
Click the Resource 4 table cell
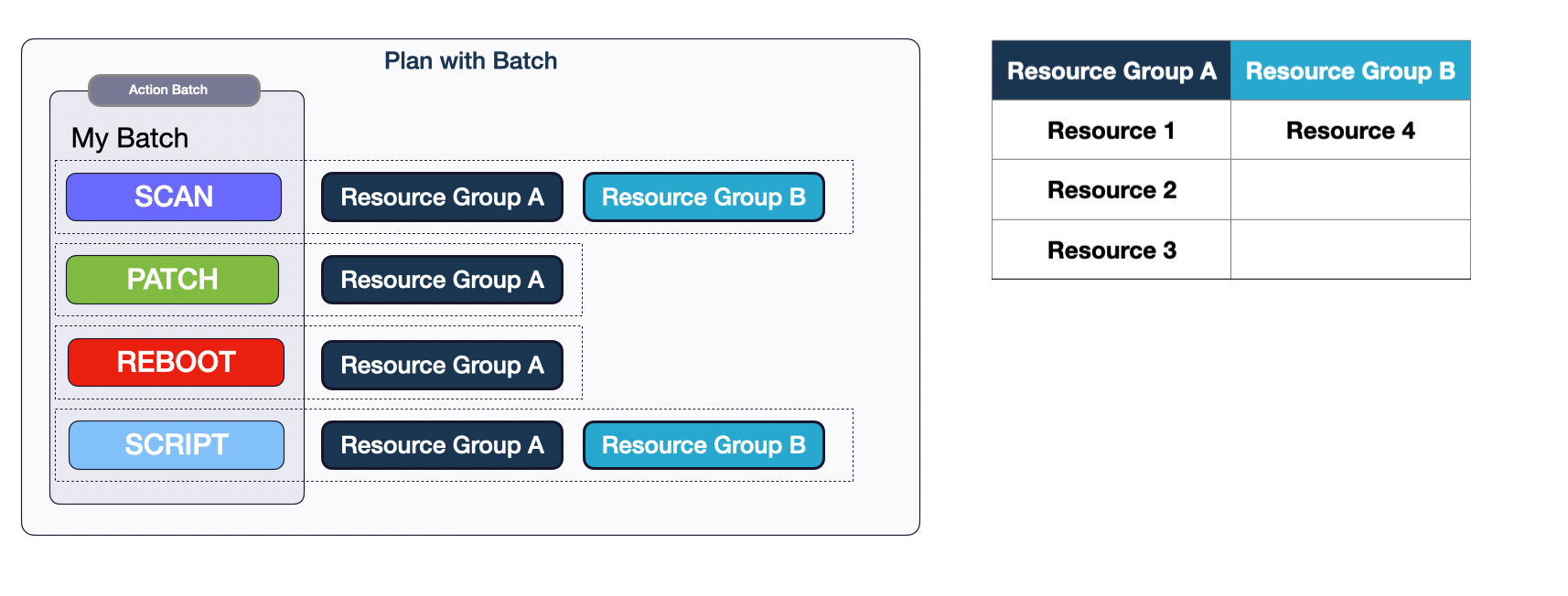tap(1350, 131)
